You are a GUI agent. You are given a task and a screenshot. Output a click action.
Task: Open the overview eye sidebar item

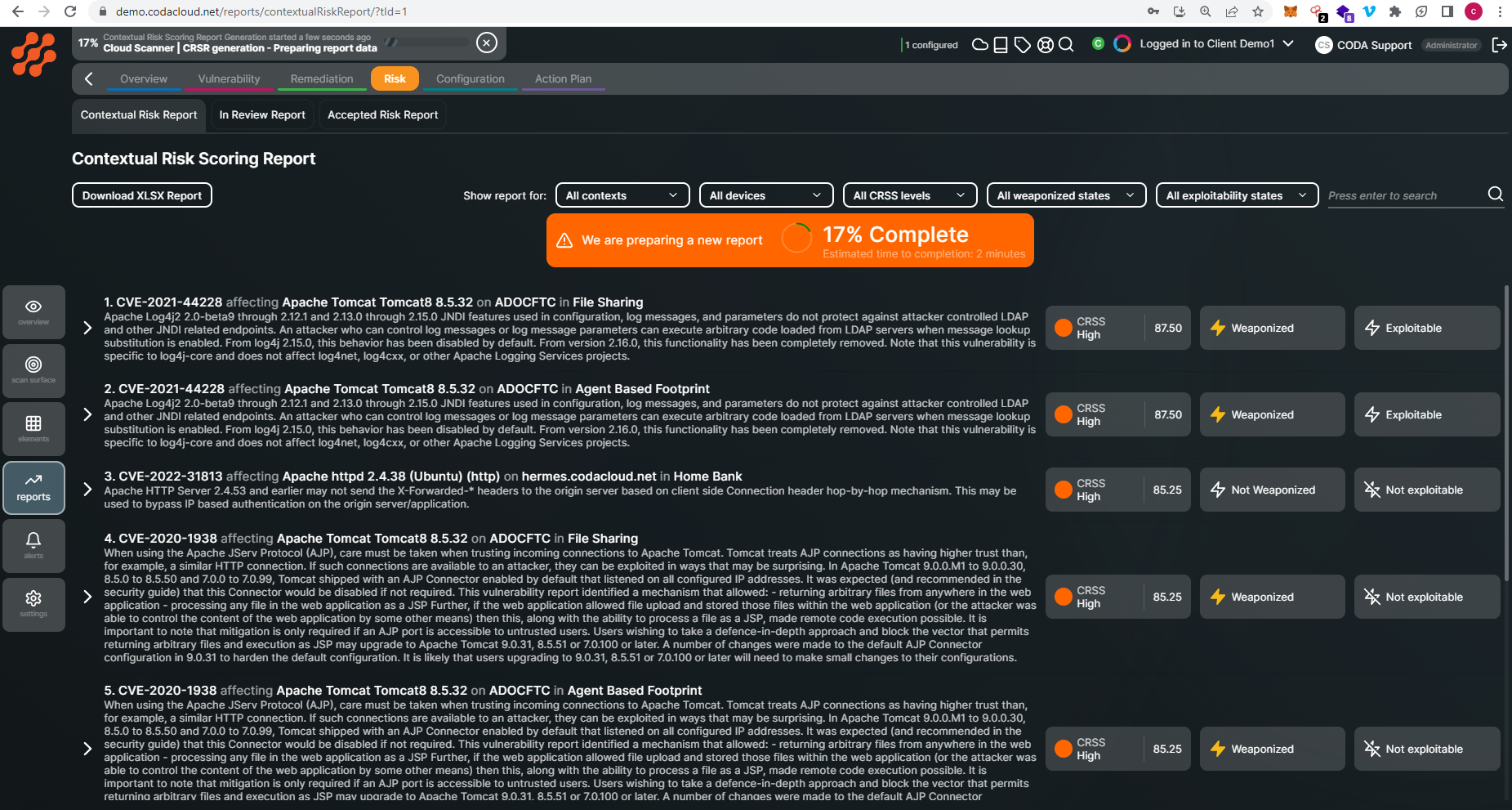(33, 312)
